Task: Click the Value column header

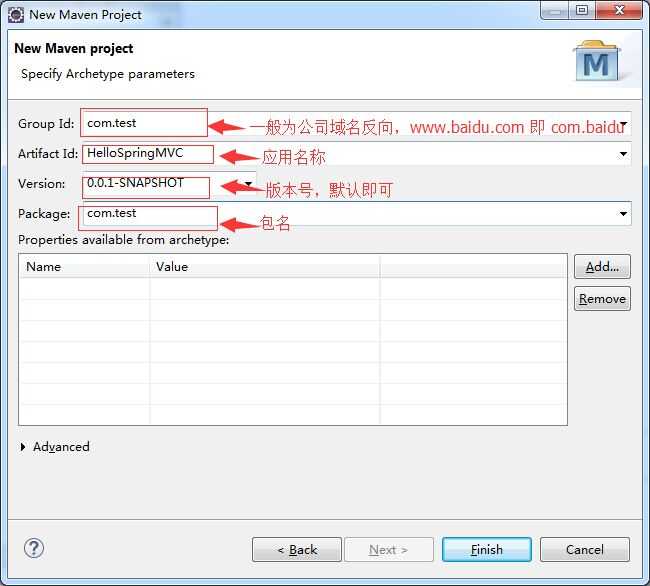Action: pyautogui.click(x=264, y=266)
